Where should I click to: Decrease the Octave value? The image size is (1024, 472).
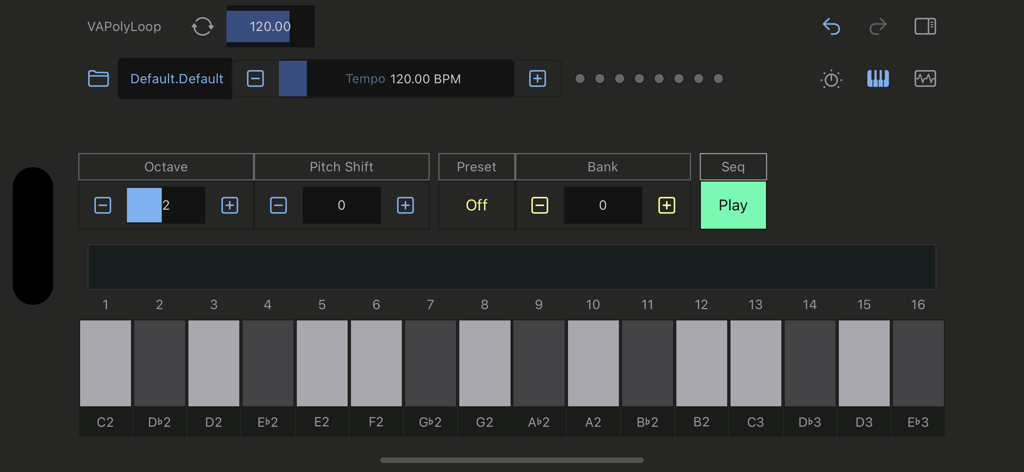pyautogui.click(x=103, y=206)
